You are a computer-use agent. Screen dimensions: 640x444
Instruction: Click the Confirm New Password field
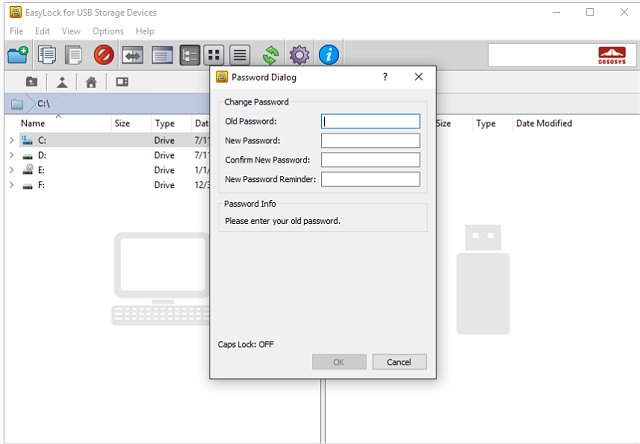pyautogui.click(x=370, y=160)
